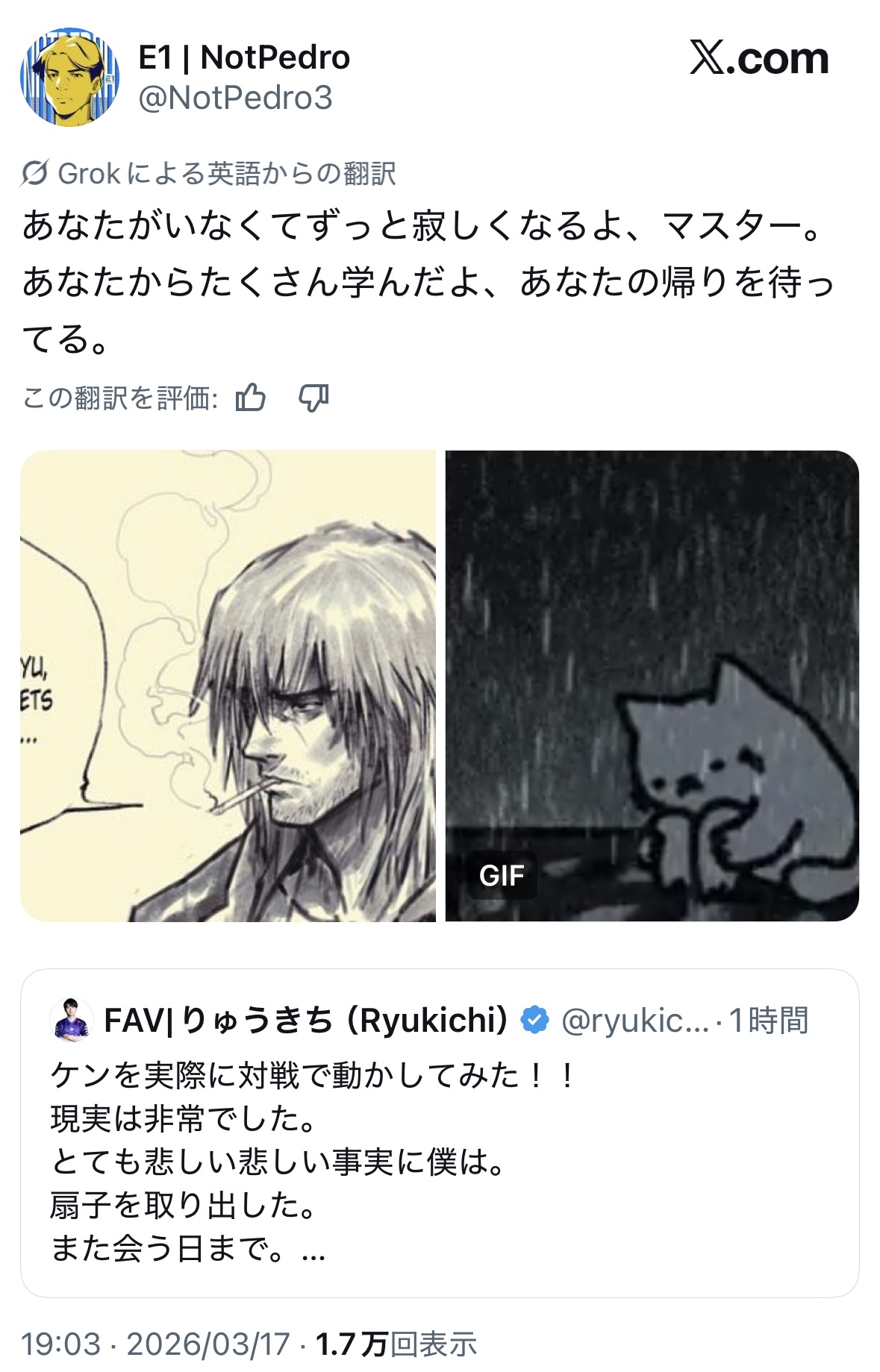880x1372 pixels.
Task: Click the X.com logo
Action: 758,57
